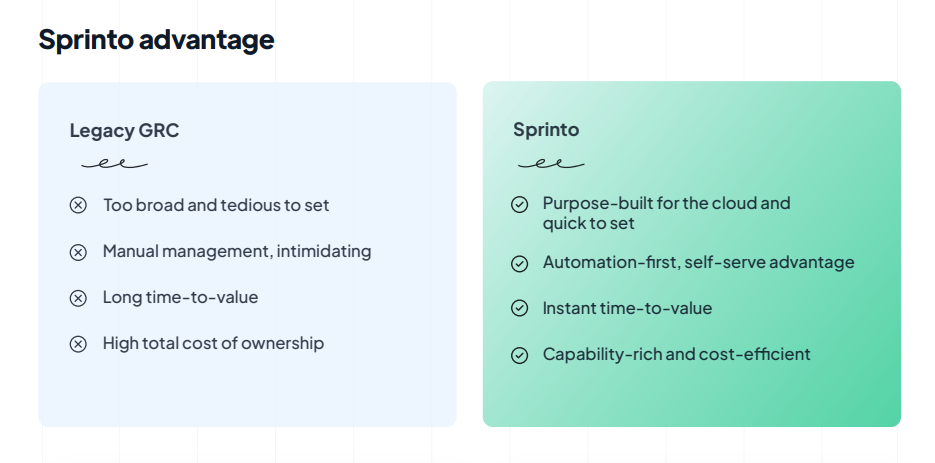
Task: Select the Legacy GRC card title
Action: (124, 130)
